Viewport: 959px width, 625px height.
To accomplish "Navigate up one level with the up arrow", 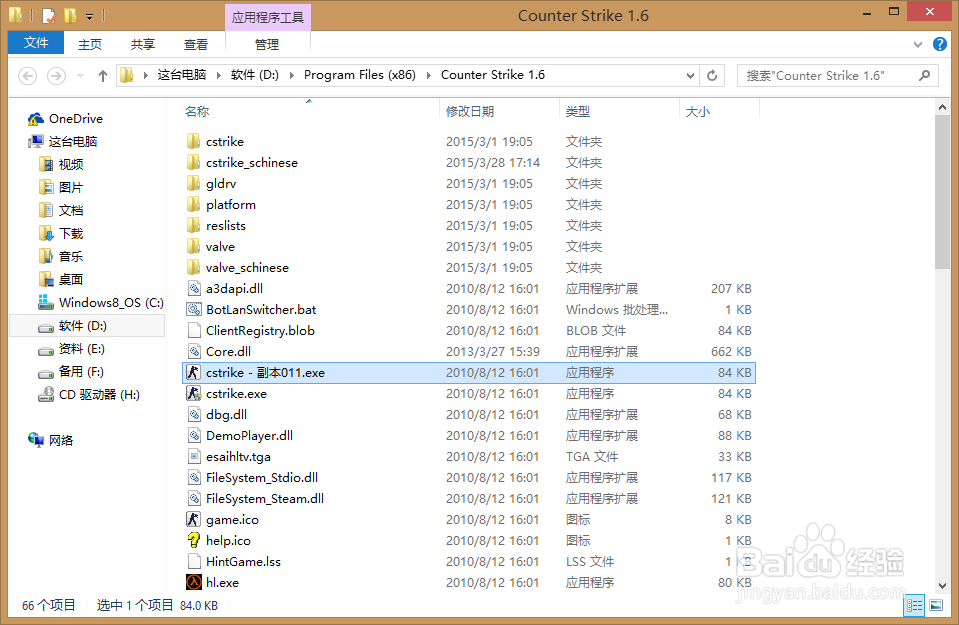I will pos(102,74).
